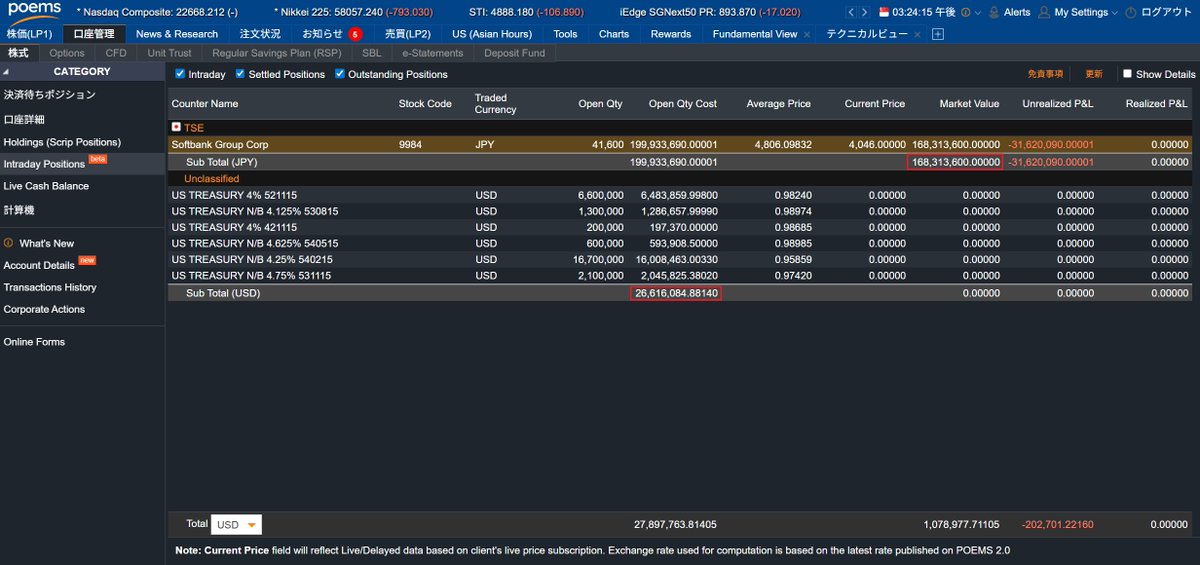Uncheck the Intraday checkbox
Viewport: 1200px width, 565px height.
point(180,74)
